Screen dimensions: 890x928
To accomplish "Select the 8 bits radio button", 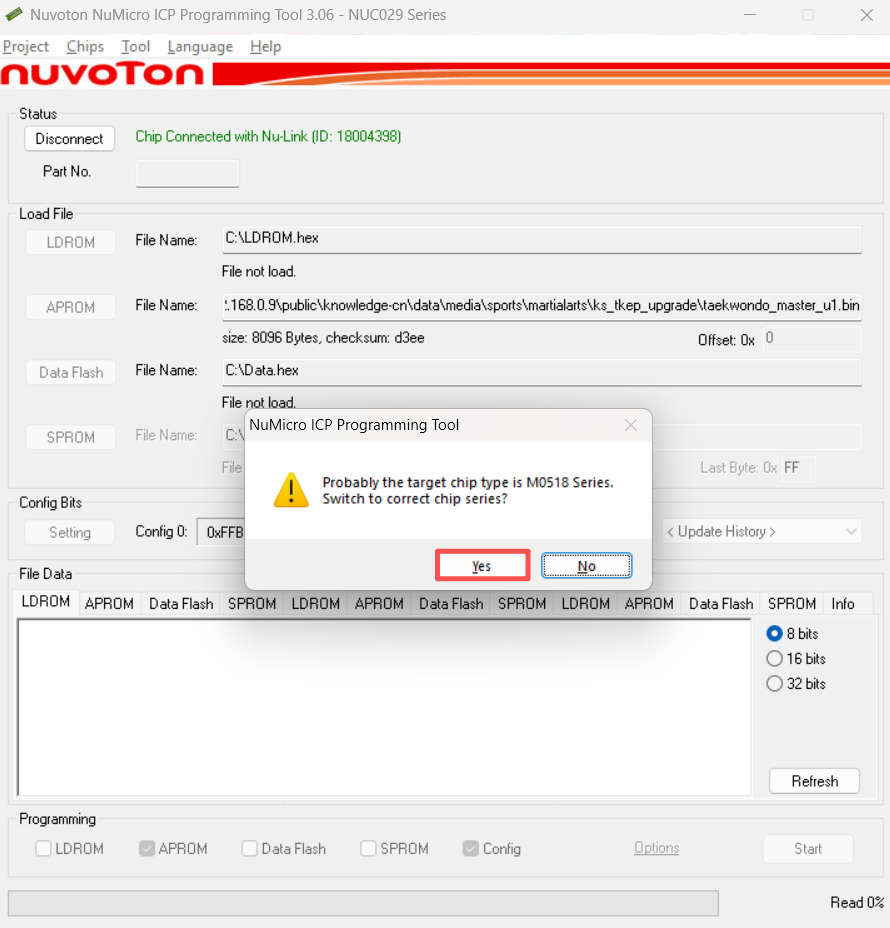I will [x=774, y=633].
